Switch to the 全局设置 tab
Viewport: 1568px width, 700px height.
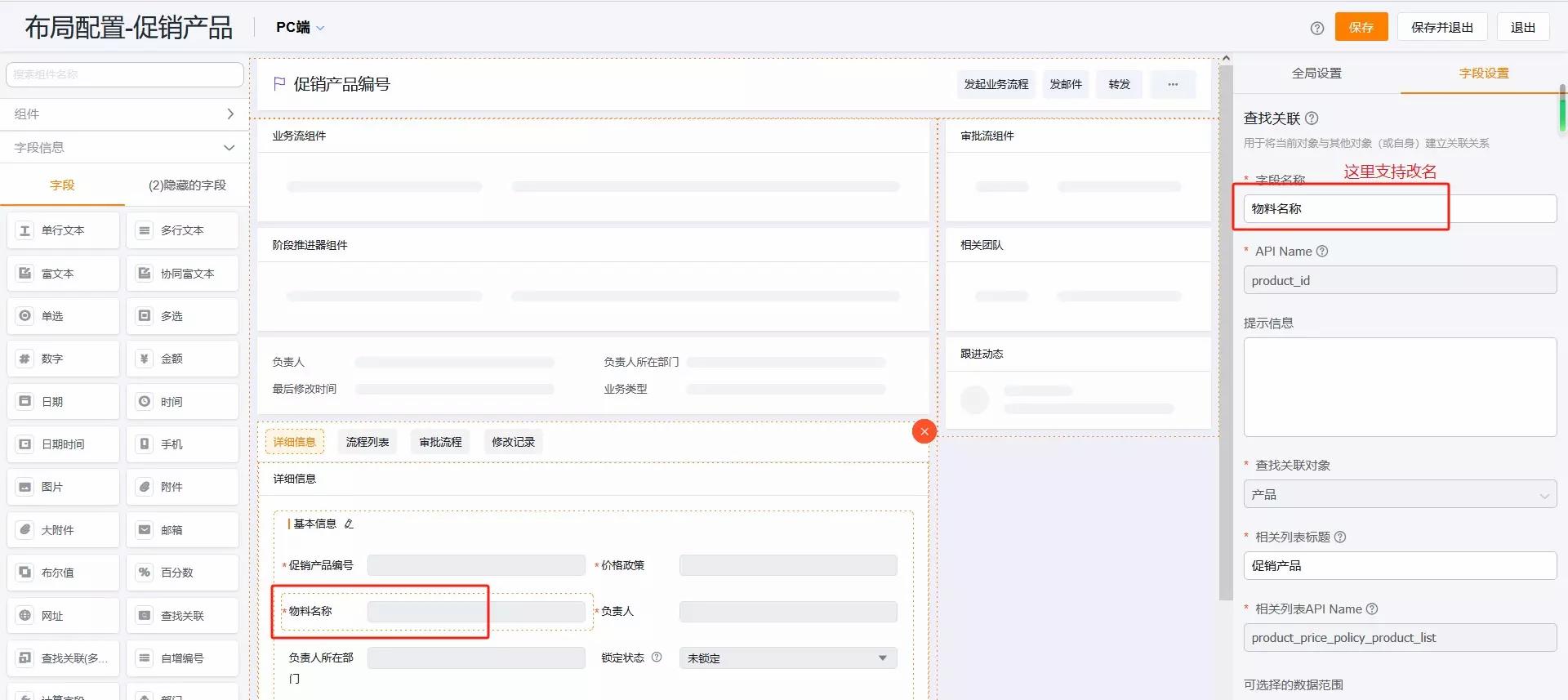(1316, 74)
